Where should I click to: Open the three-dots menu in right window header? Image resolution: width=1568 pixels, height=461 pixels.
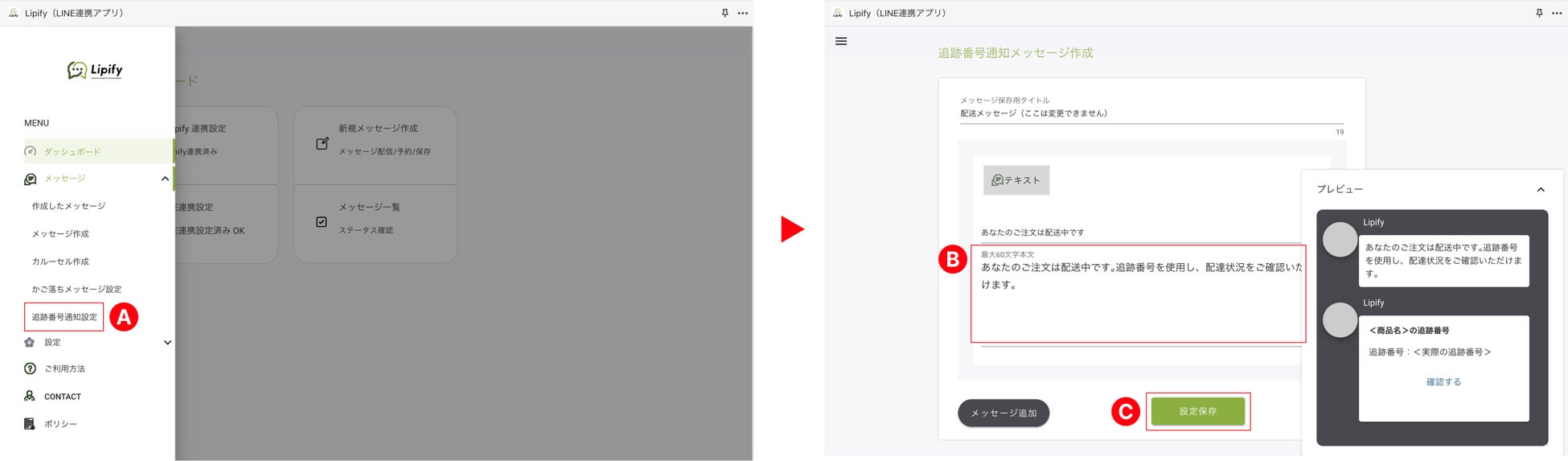pyautogui.click(x=1557, y=13)
